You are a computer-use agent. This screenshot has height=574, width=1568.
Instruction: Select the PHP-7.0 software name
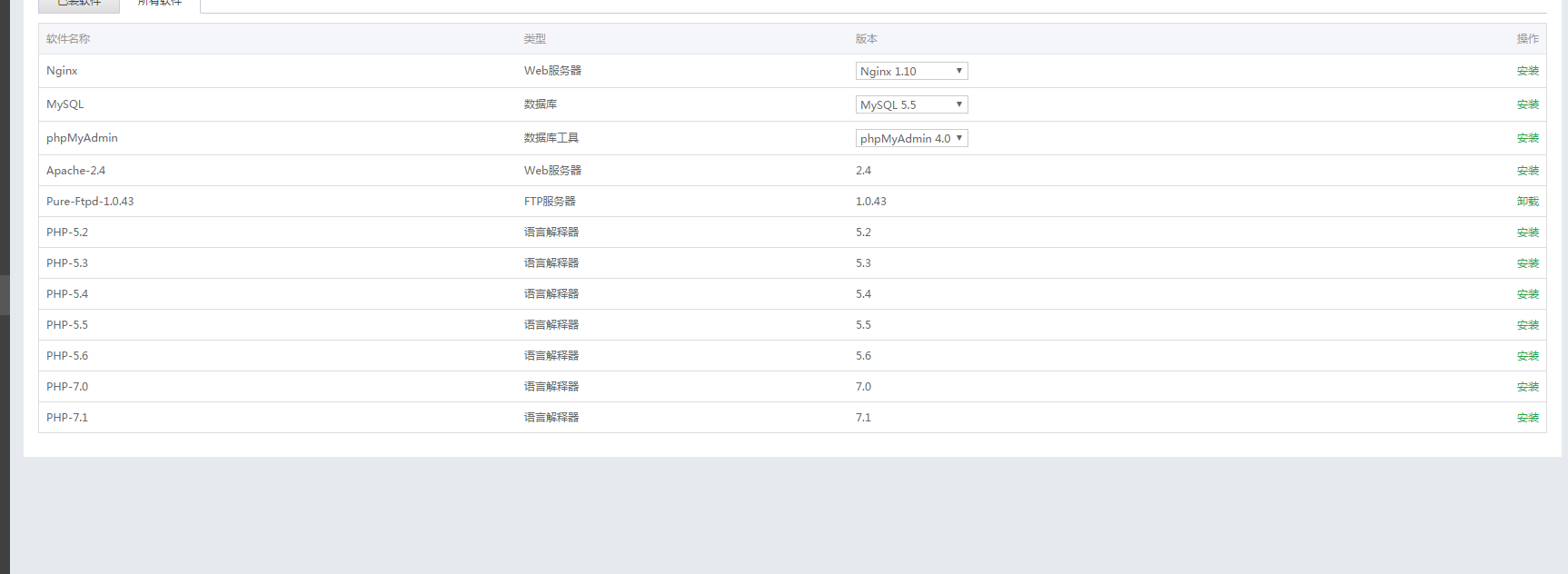67,387
